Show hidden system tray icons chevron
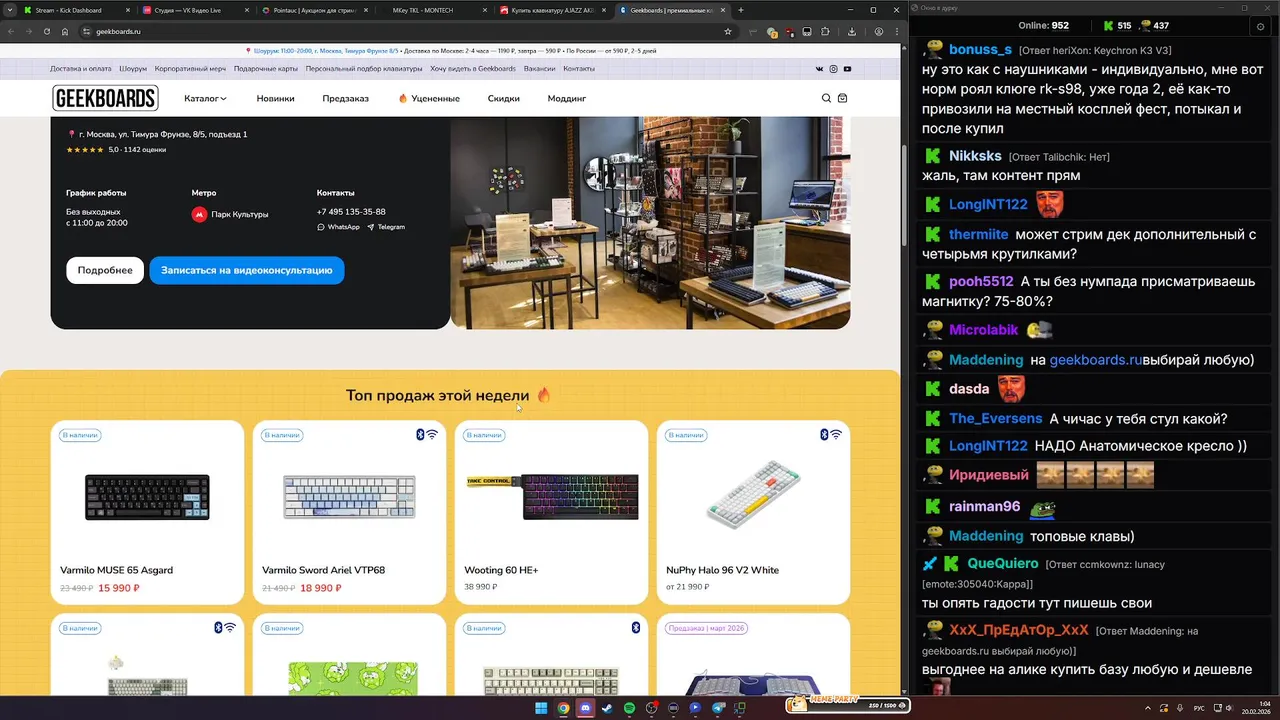 coord(1147,708)
